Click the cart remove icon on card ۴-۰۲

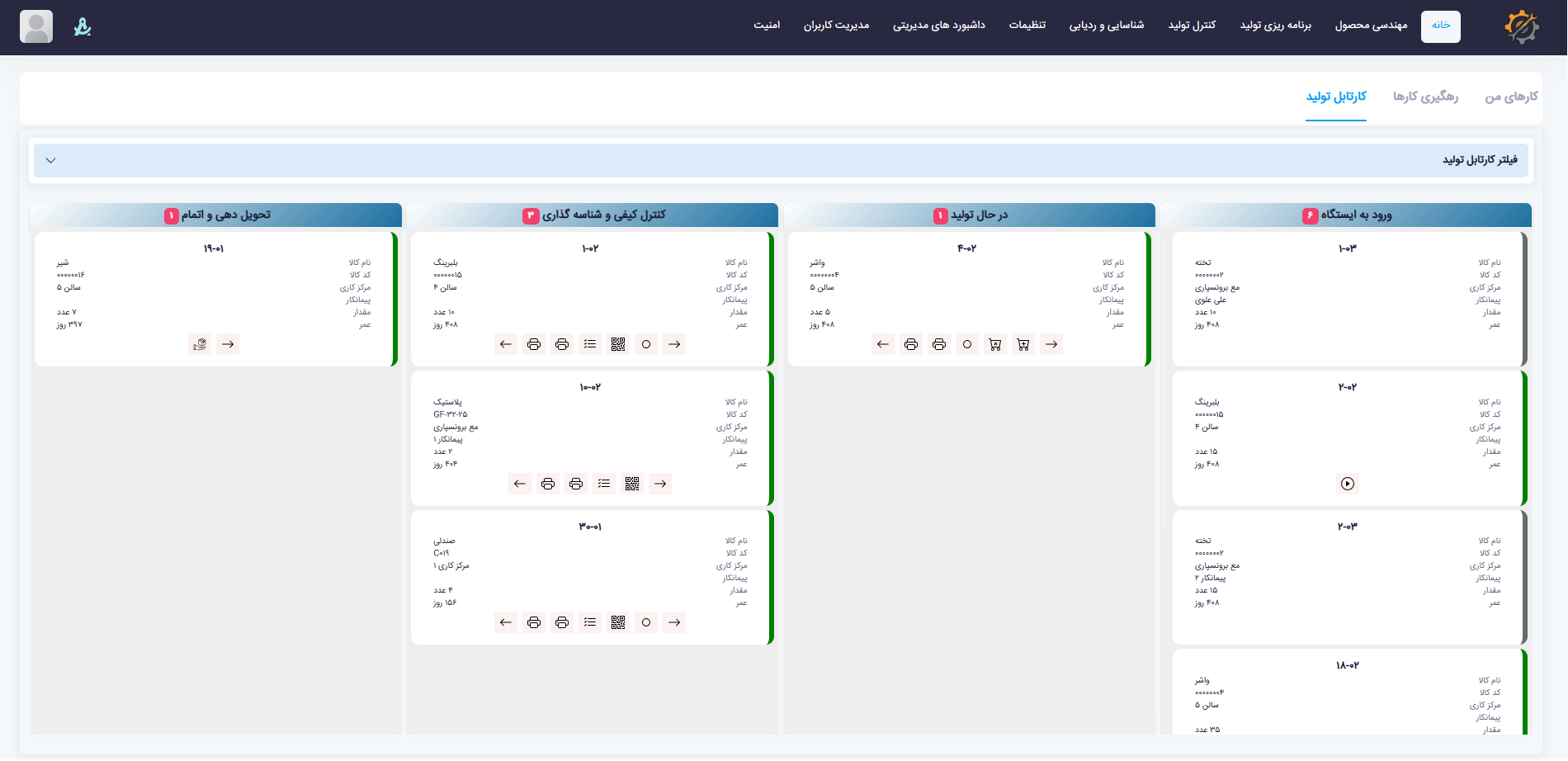pos(995,344)
